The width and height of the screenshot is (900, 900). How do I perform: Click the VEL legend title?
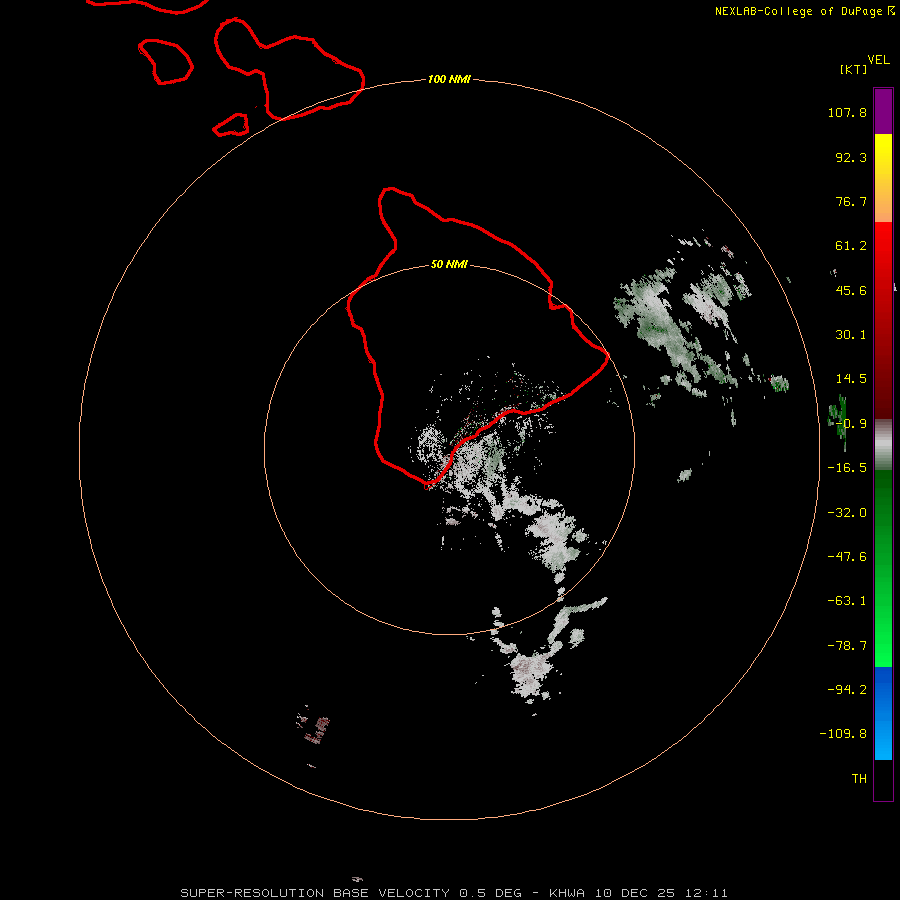[x=878, y=60]
